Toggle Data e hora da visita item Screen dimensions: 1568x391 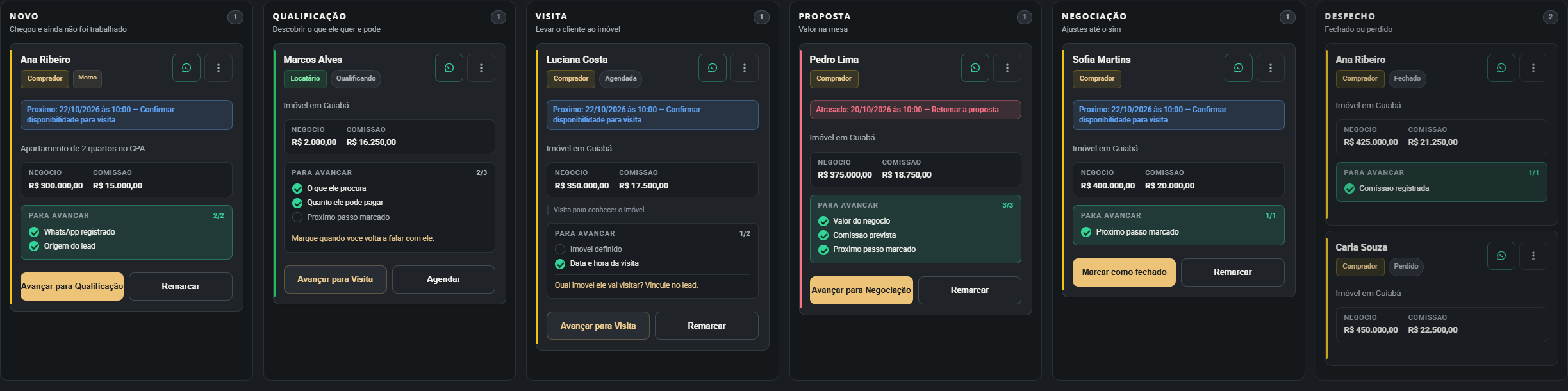pyautogui.click(x=560, y=263)
